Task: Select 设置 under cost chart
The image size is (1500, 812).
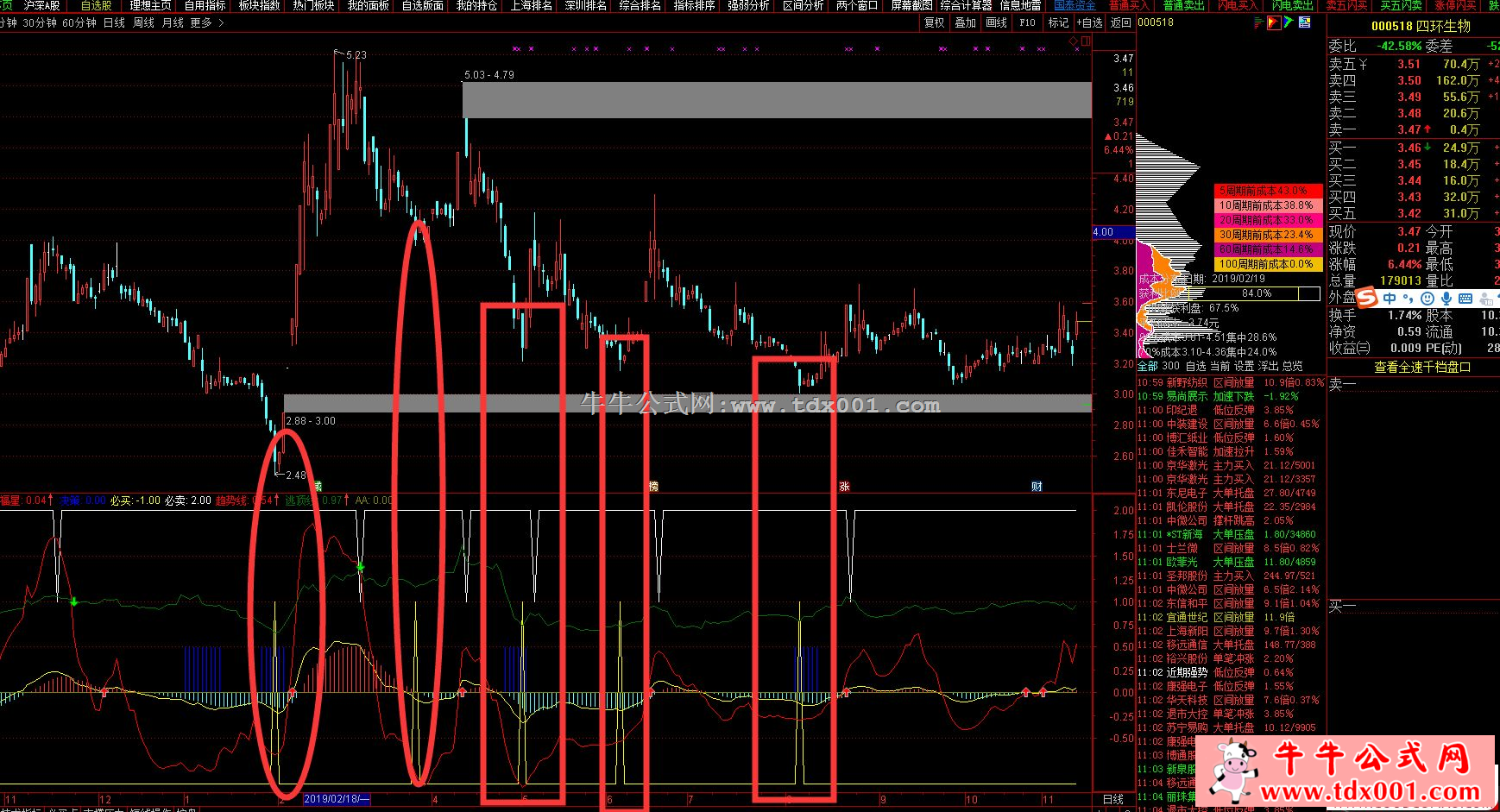Action: (x=1244, y=366)
